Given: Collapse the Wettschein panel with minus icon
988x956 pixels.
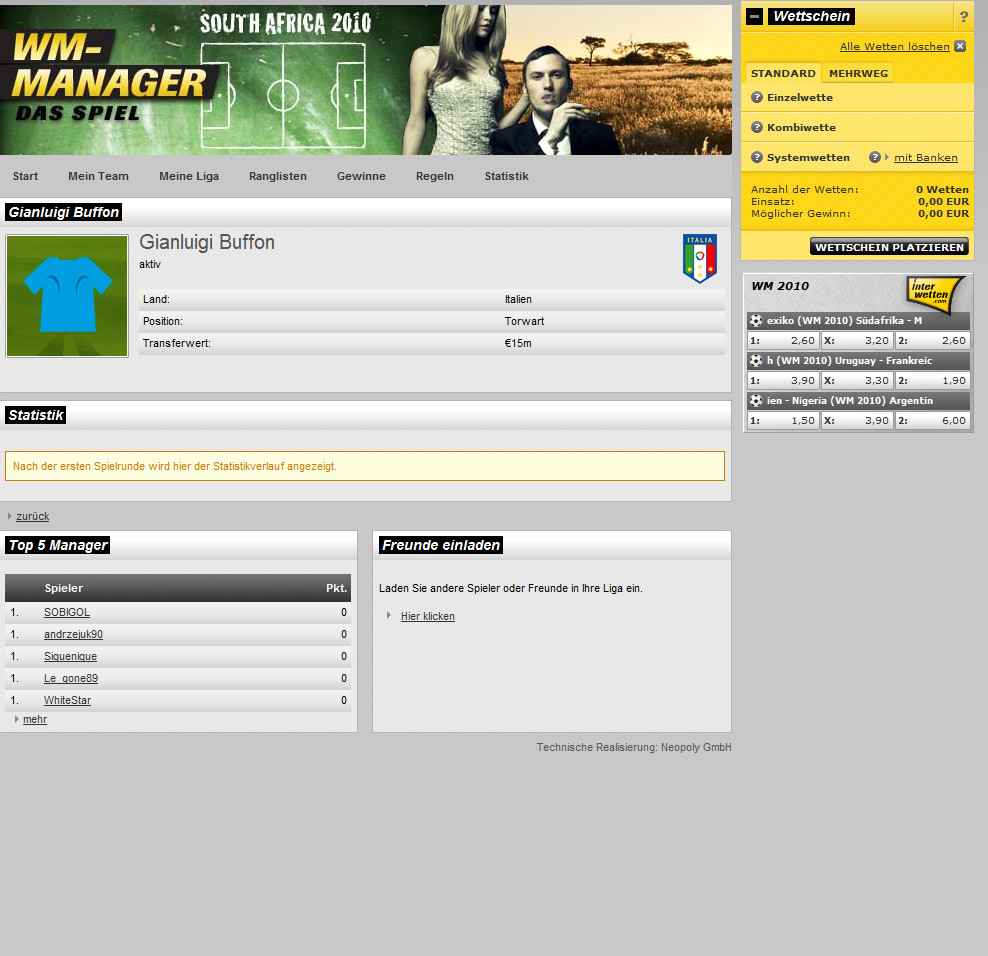Looking at the screenshot, I should (x=755, y=16).
